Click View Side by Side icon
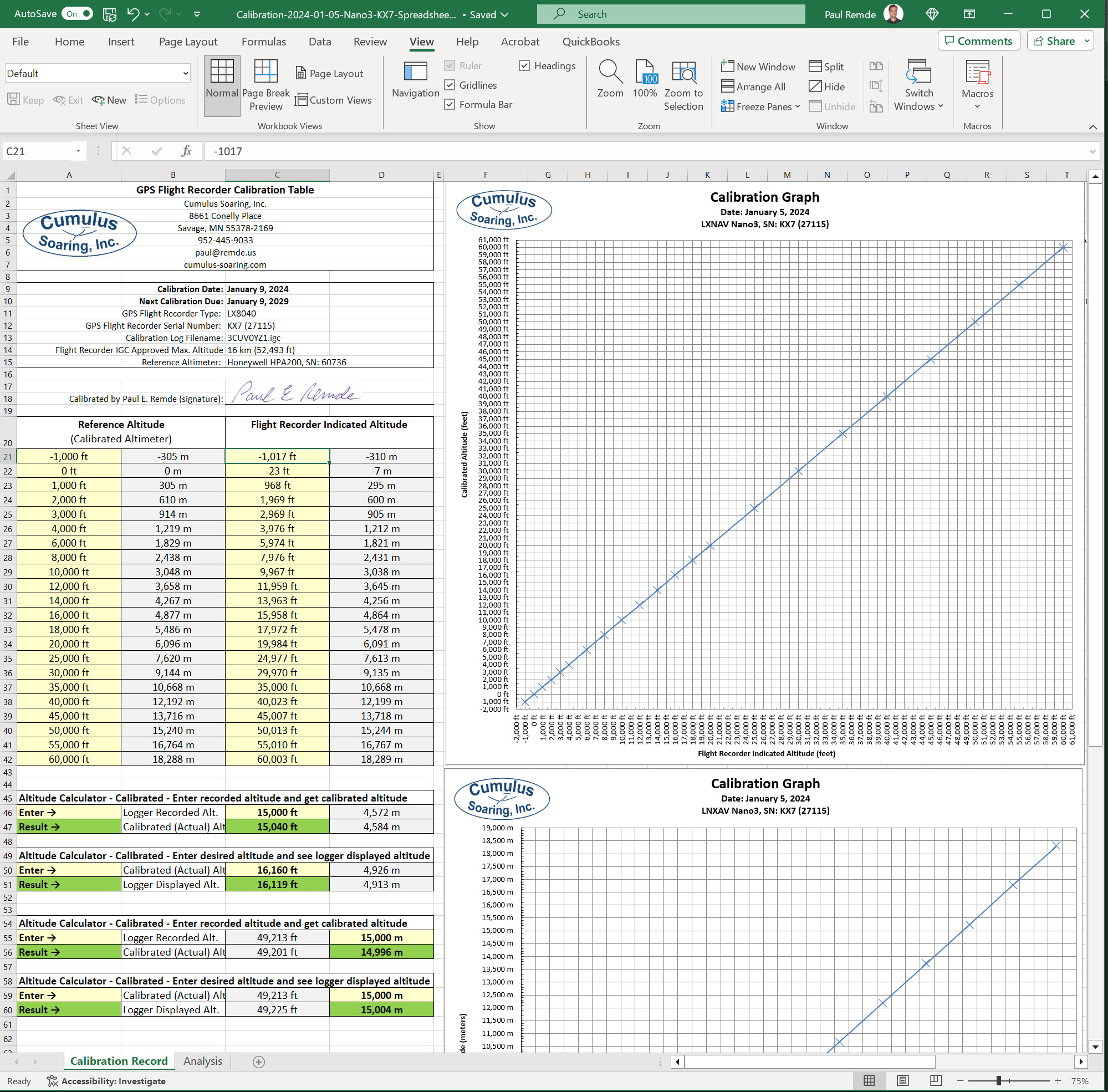Viewport: 1108px width, 1092px height. click(876, 66)
